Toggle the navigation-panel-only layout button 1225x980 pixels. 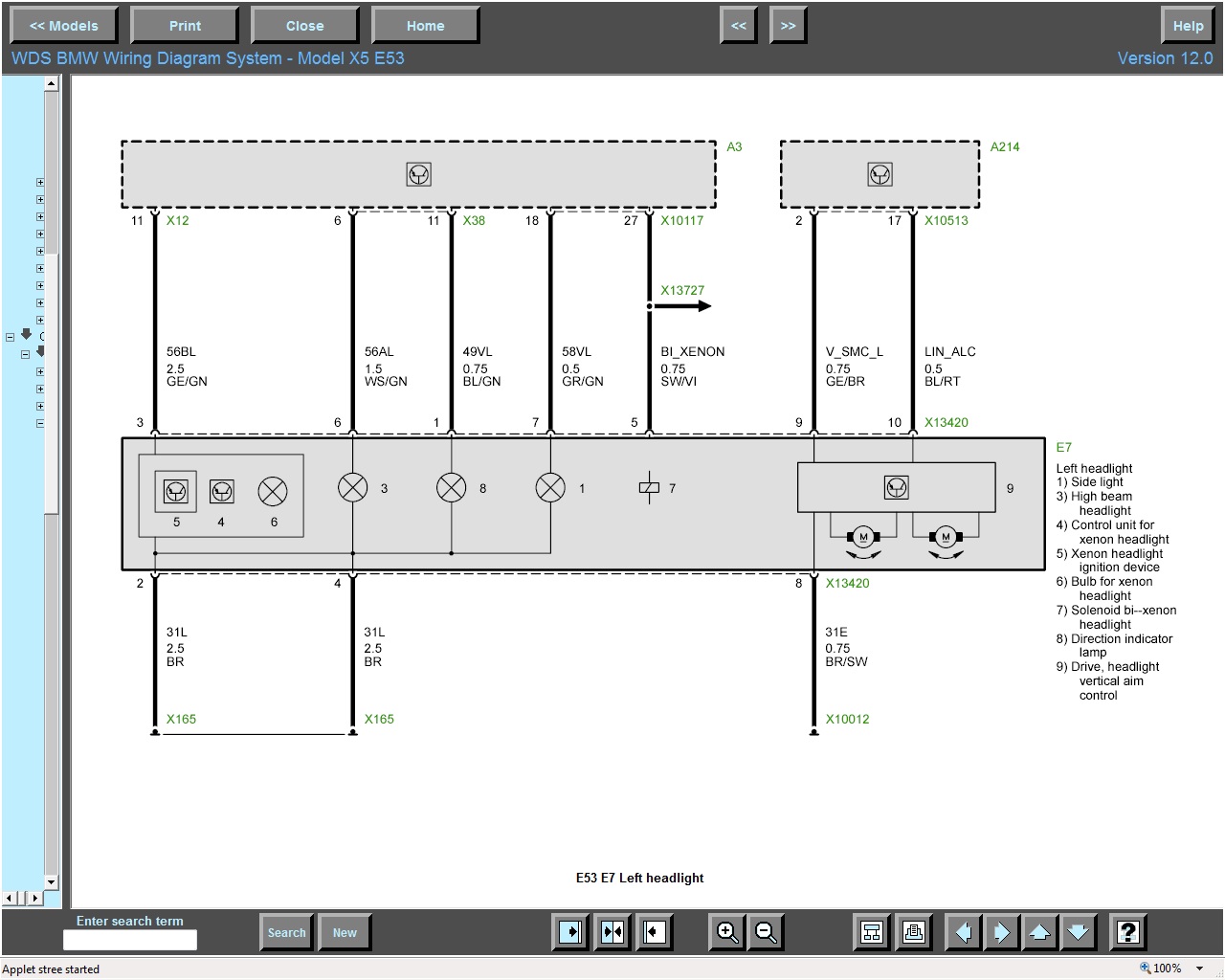pyautogui.click(x=570, y=932)
